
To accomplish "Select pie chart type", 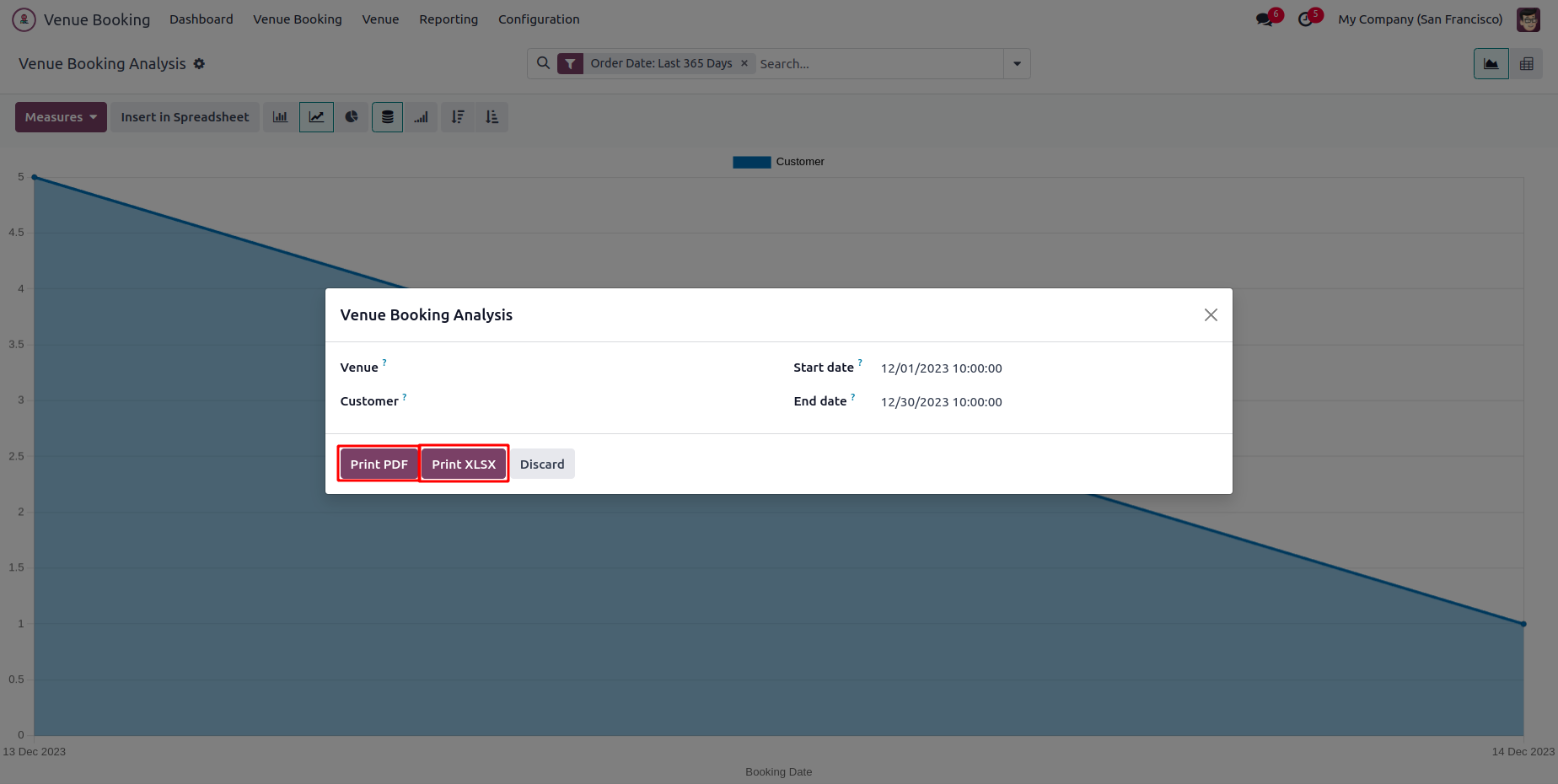I will pos(352,117).
